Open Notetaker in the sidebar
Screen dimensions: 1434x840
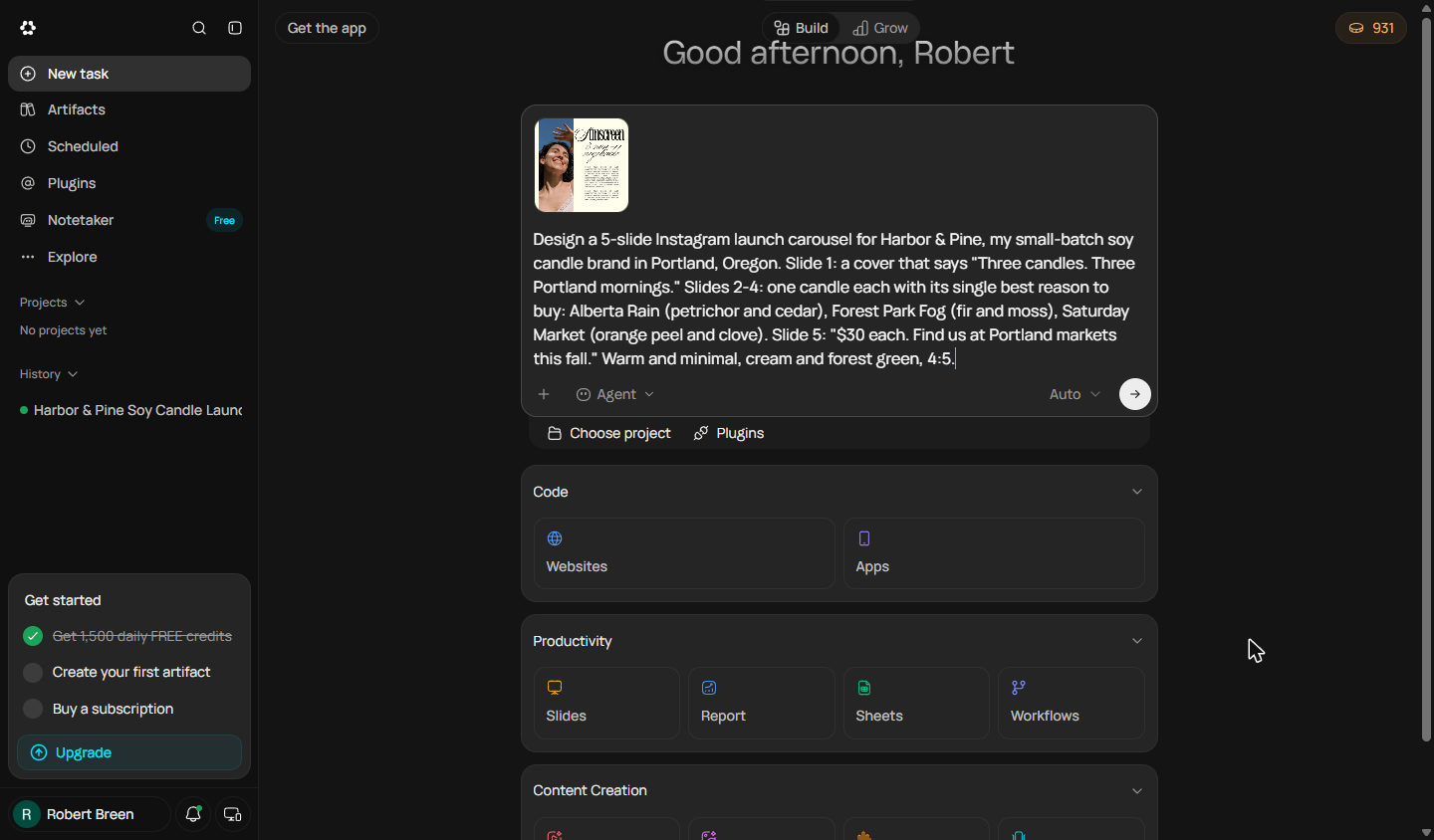click(x=129, y=220)
